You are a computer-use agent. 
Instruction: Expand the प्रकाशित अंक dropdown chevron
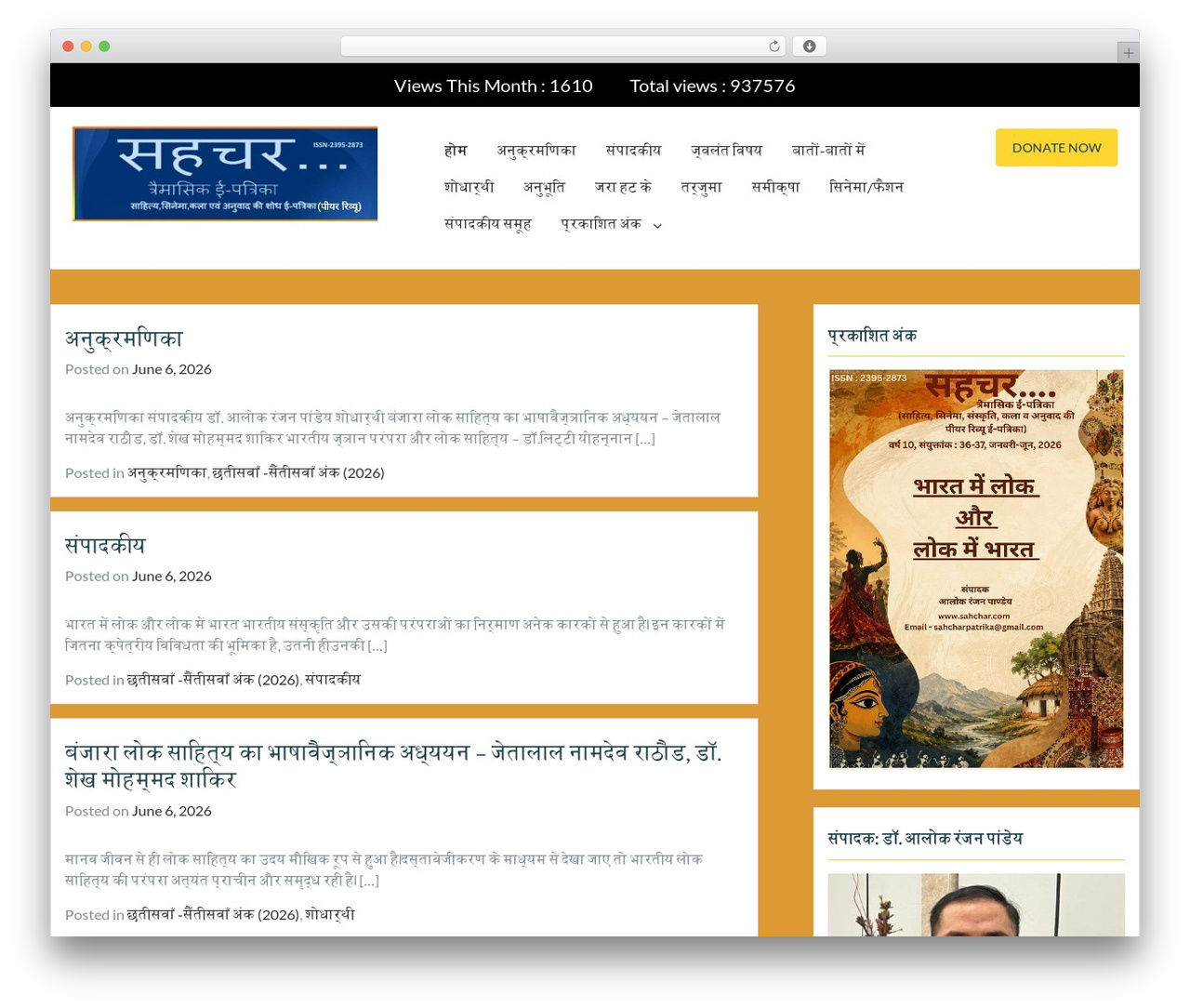(x=657, y=226)
